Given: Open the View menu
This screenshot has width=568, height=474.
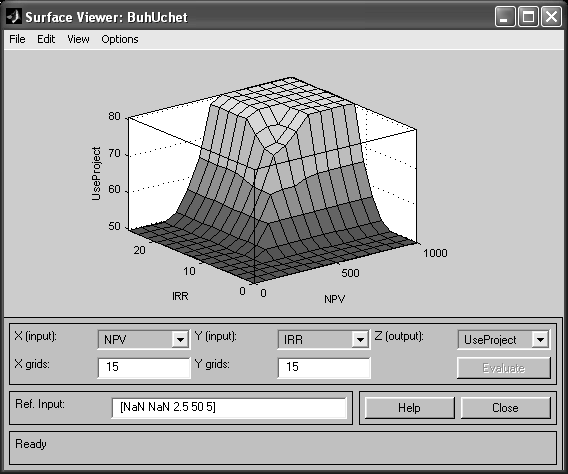Looking at the screenshot, I should click(78, 39).
